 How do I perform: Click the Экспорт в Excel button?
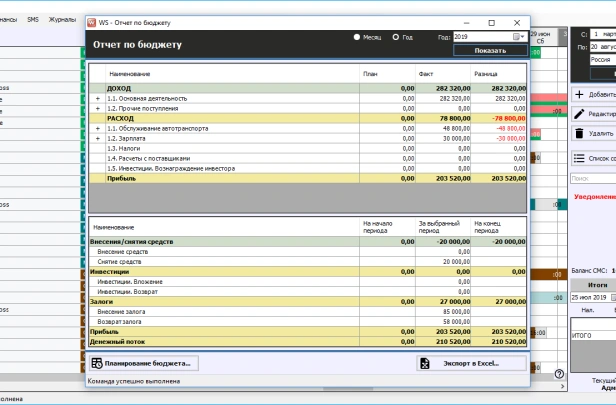(x=471, y=363)
